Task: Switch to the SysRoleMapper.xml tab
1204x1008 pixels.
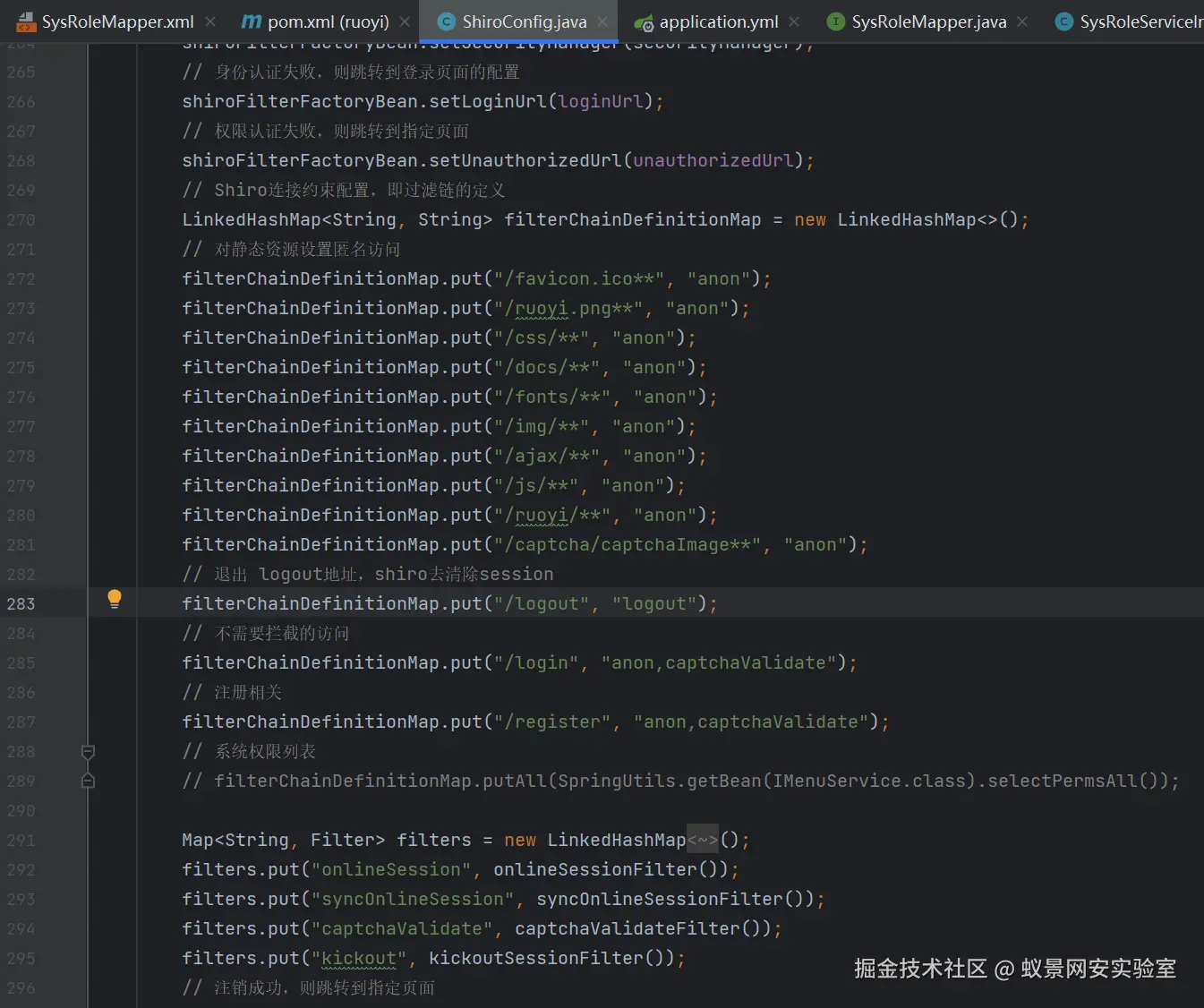Action: [x=118, y=21]
